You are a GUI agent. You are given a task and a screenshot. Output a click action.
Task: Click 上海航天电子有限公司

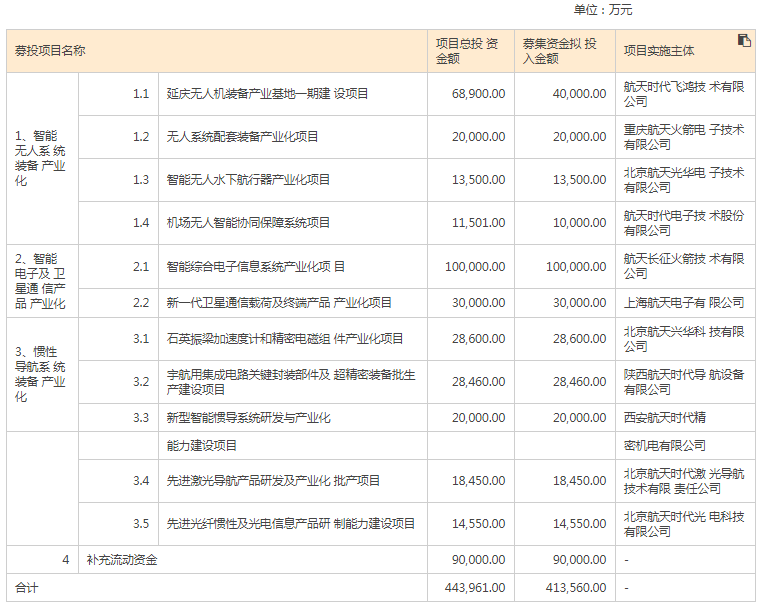pyautogui.click(x=684, y=303)
